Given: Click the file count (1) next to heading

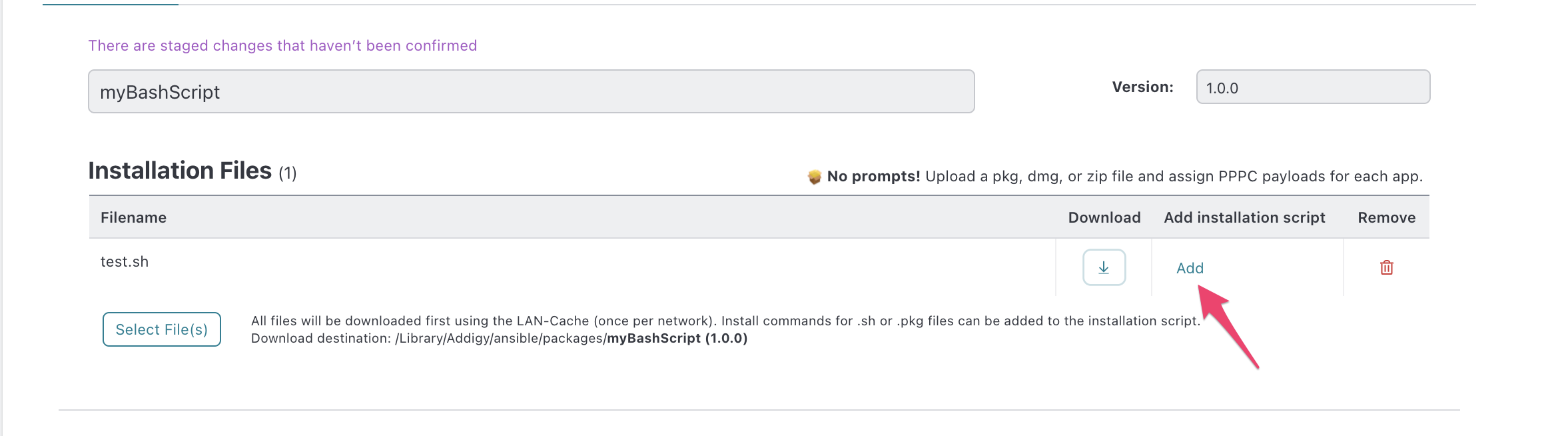Looking at the screenshot, I should pyautogui.click(x=287, y=173).
